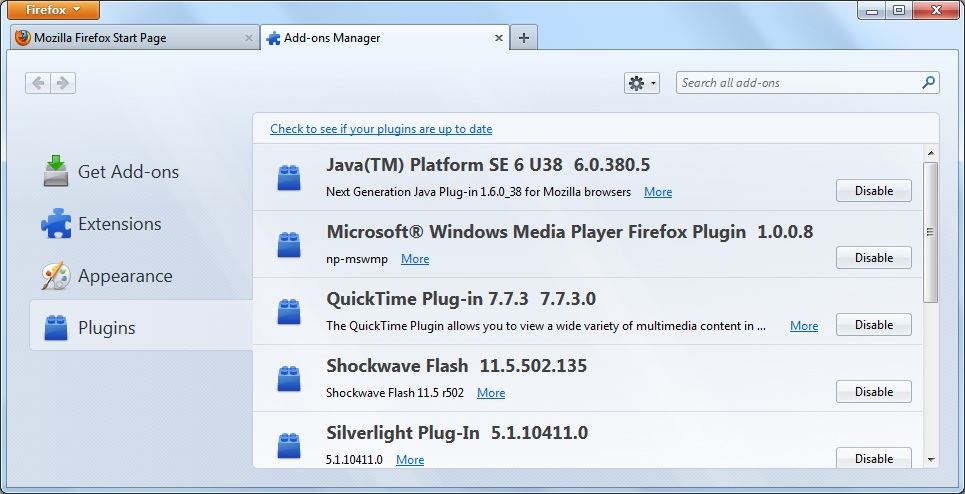Show More details for Java plugin
Image resolution: width=965 pixels, height=494 pixels.
click(658, 192)
